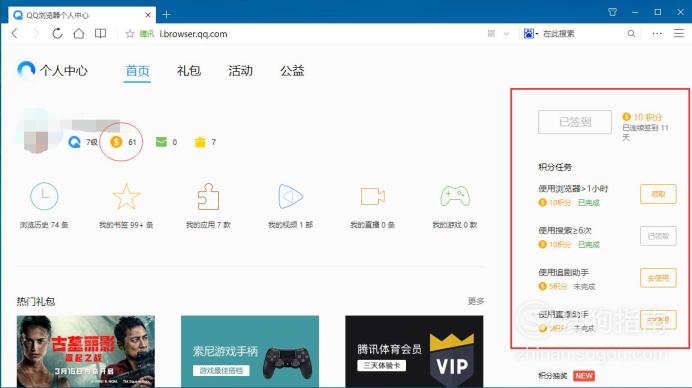Viewport: 692px width, 388px height.
Task: Switch to the 礼包 tab
Action: (189, 71)
